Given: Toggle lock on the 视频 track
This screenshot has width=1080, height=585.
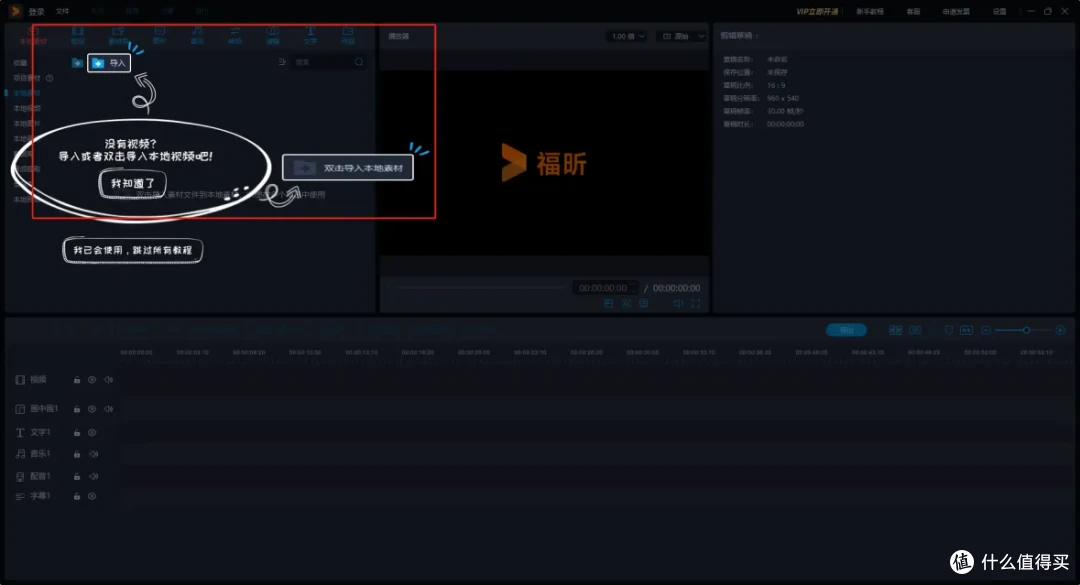Looking at the screenshot, I should 76,380.
